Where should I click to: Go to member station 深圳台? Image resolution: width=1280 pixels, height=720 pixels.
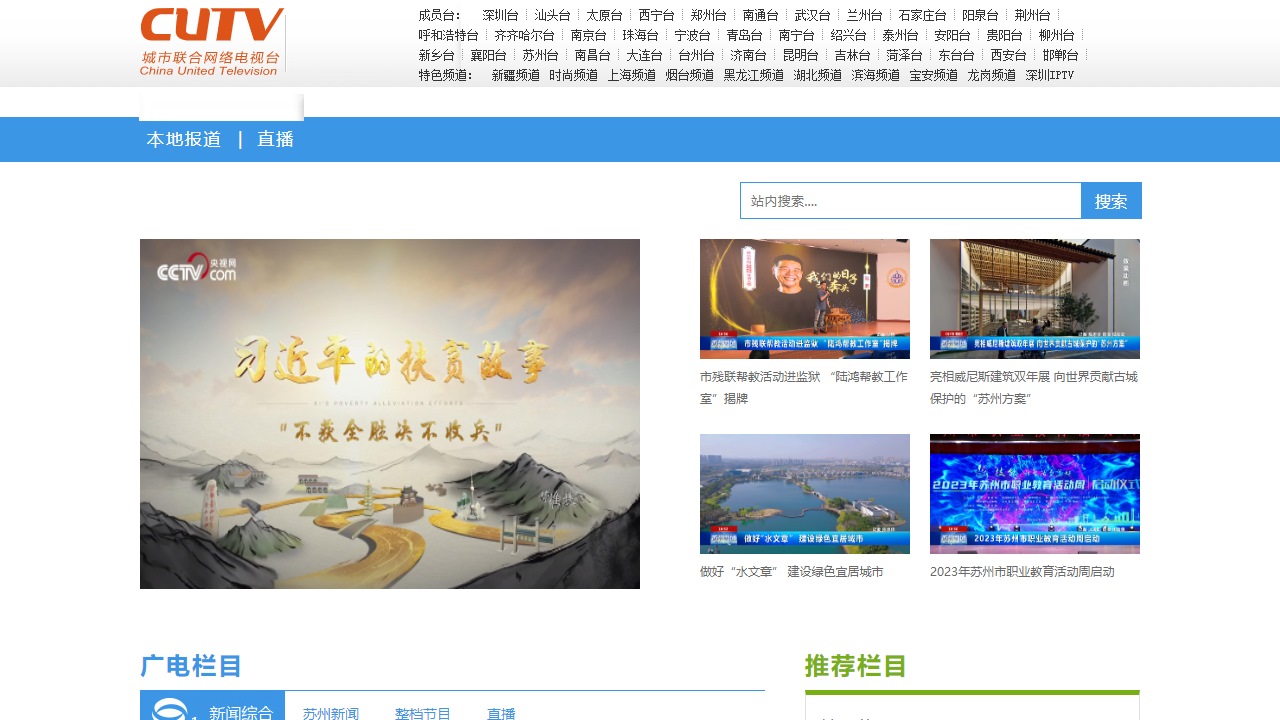tap(500, 15)
